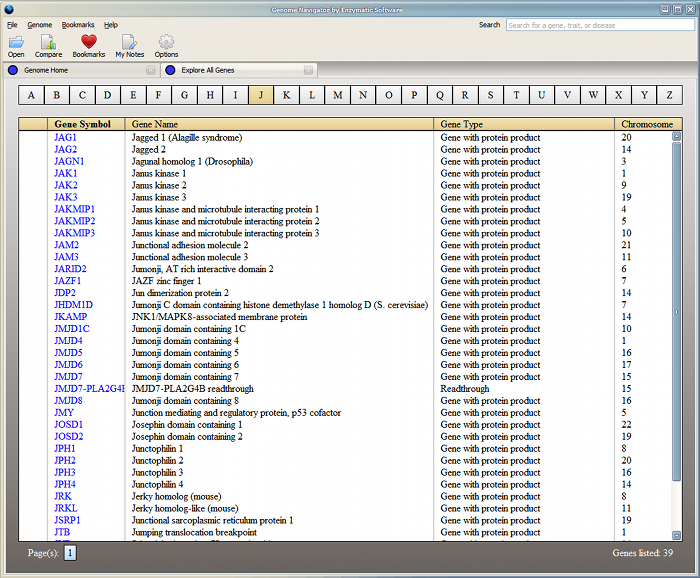This screenshot has width=700, height=578.
Task: Open the JOSD1 gene link
Action: pos(69,425)
